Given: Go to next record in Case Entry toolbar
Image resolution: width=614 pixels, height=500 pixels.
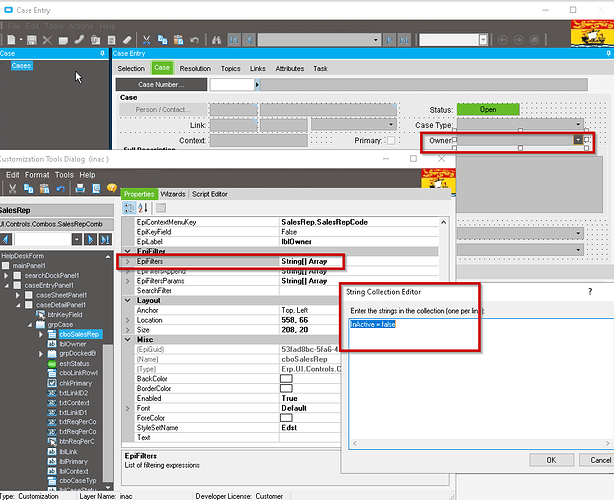Looking at the screenshot, I should coord(389,40).
